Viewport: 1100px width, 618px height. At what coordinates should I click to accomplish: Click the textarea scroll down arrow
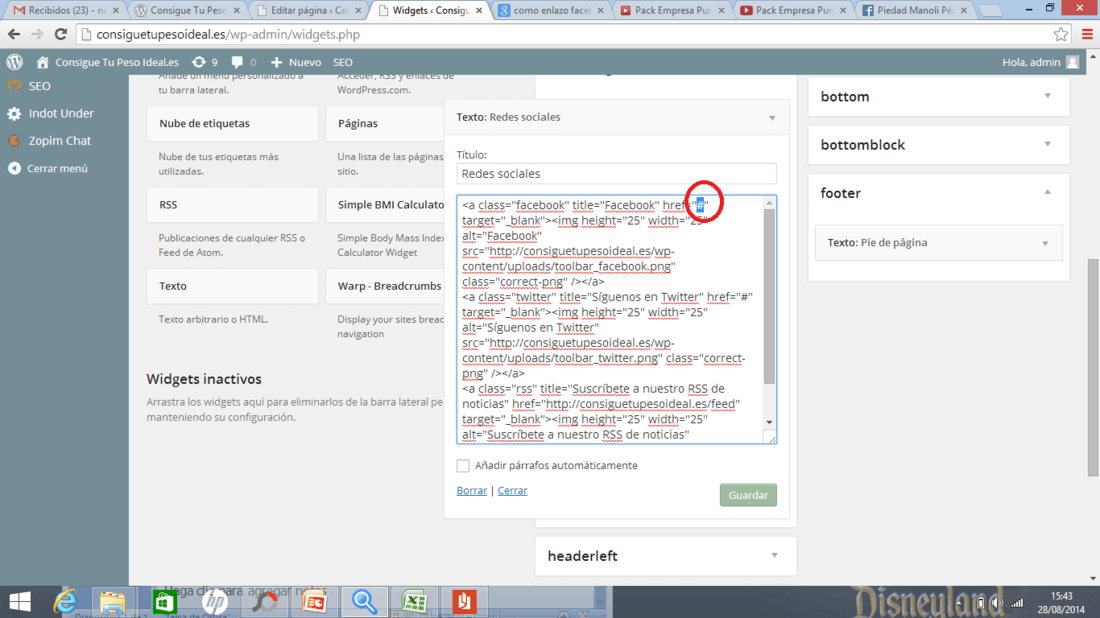click(770, 422)
